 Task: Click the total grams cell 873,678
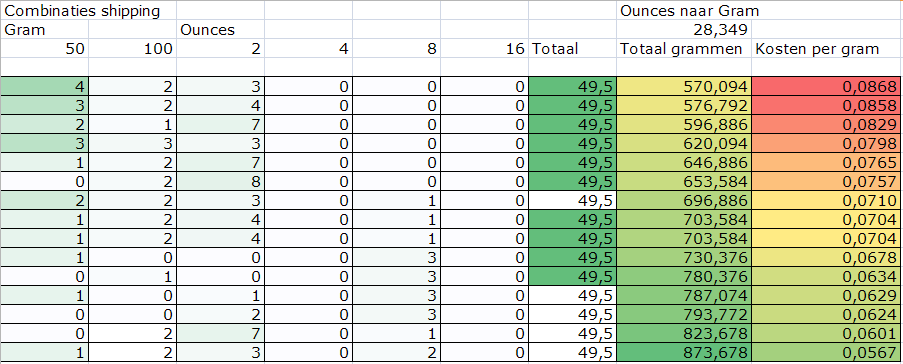point(684,352)
